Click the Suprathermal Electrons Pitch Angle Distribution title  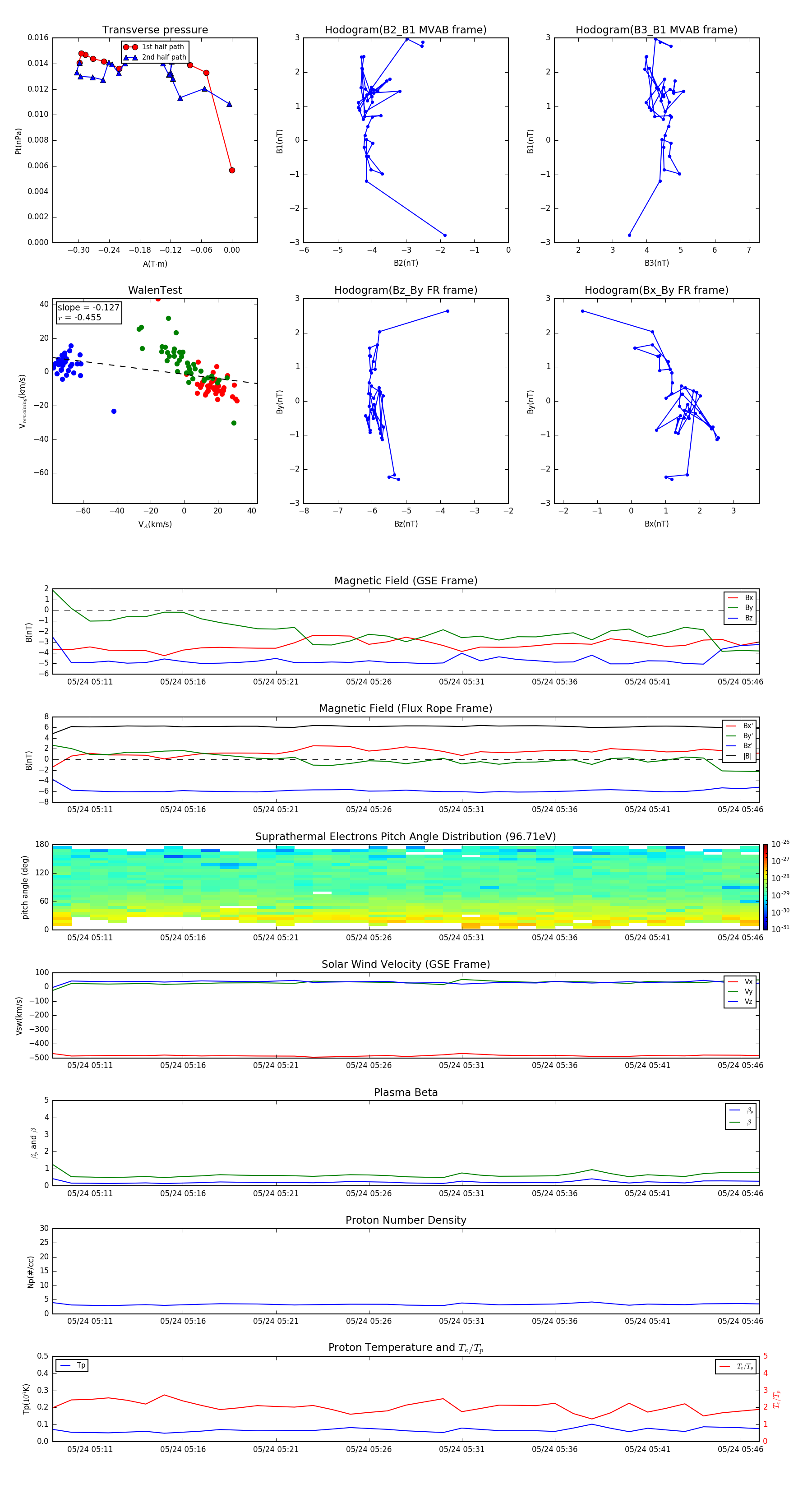(x=406, y=837)
